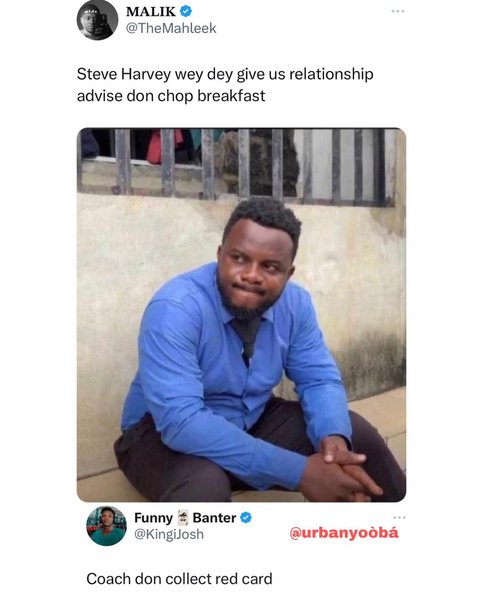This screenshot has width=482, height=600.
Task: Click the red @urbanyoòbá watermark
Action: pyautogui.click(x=344, y=533)
